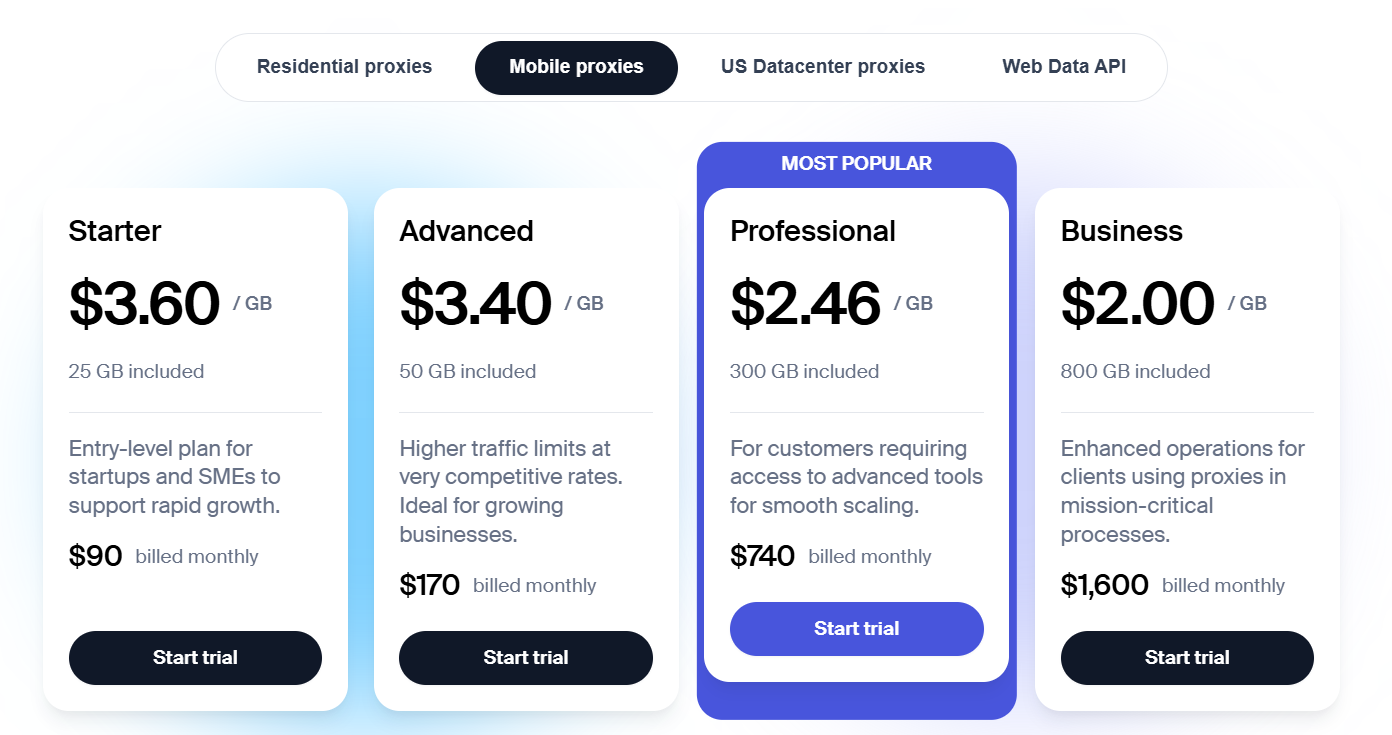Click the Professional plan heading
Viewport: 1392px width, 735px height.
[812, 231]
